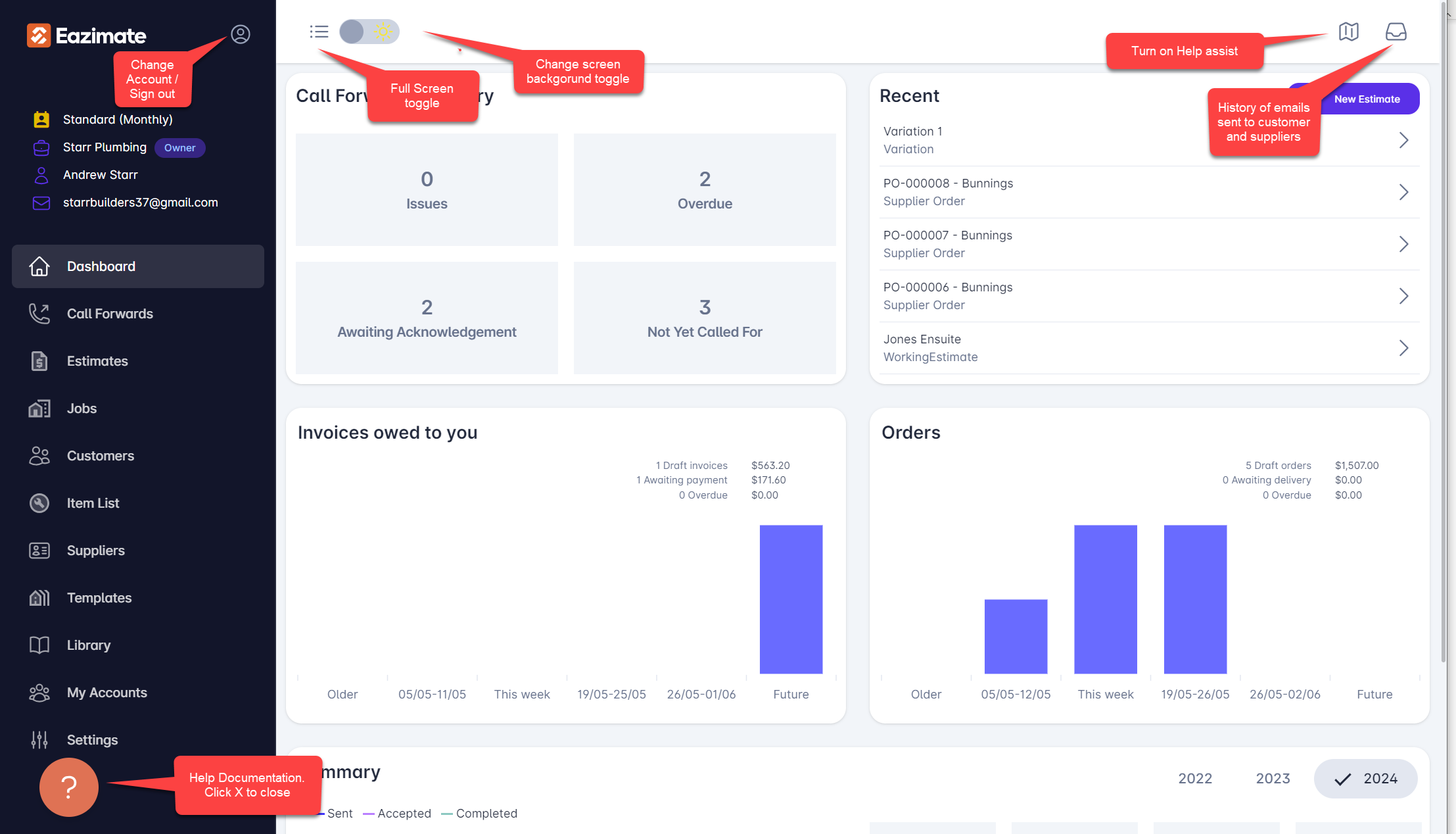Viewport: 1456px width, 834px height.
Task: Open the orange Help Documentation question button
Action: point(69,787)
